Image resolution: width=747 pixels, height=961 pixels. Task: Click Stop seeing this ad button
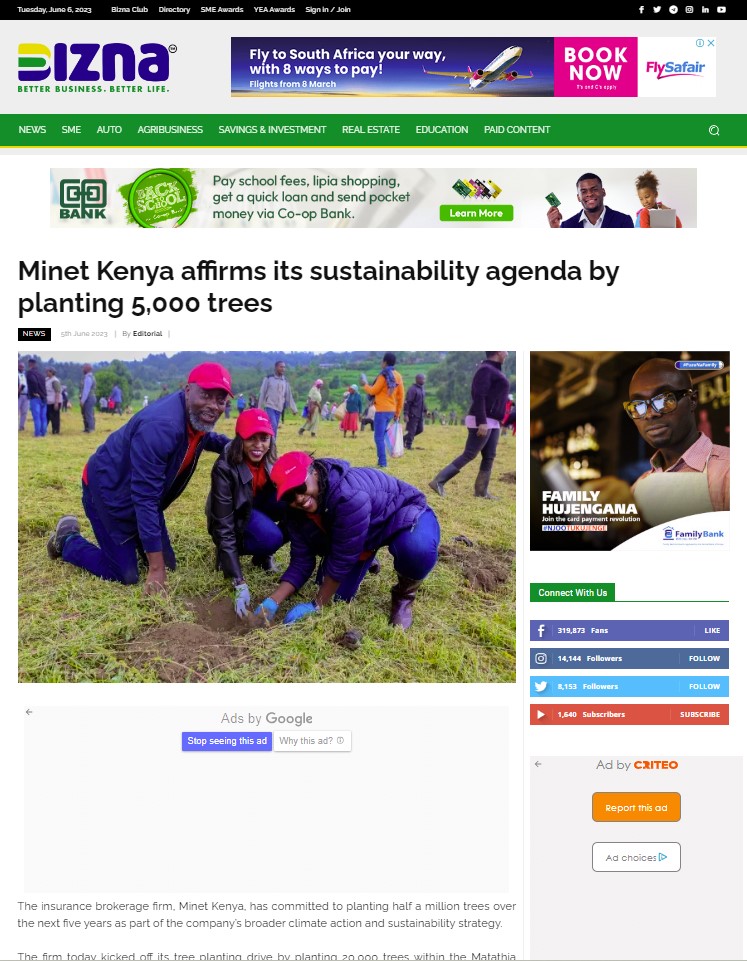pyautogui.click(x=227, y=741)
